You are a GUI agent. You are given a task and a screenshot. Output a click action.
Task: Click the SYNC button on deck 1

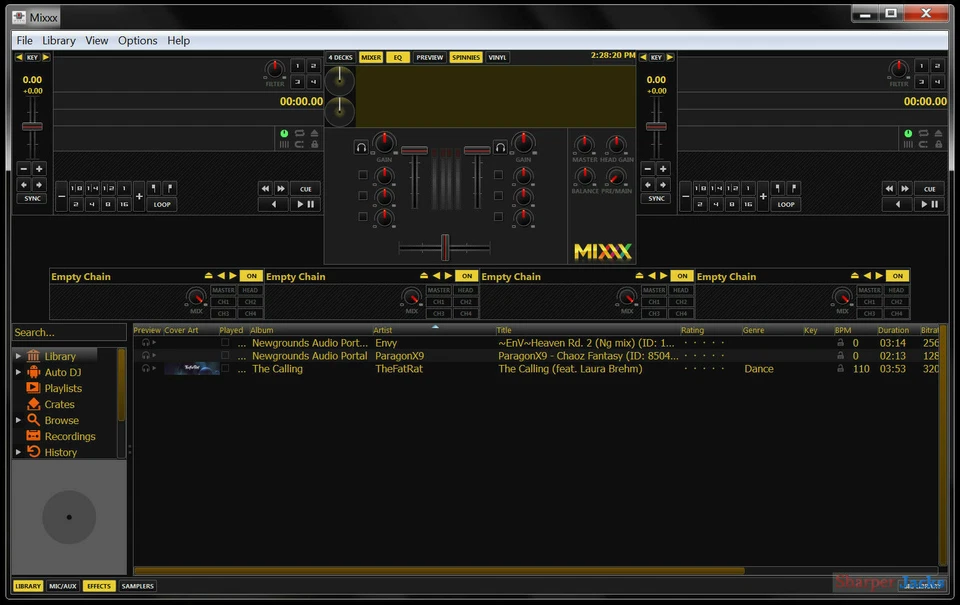(x=31, y=198)
